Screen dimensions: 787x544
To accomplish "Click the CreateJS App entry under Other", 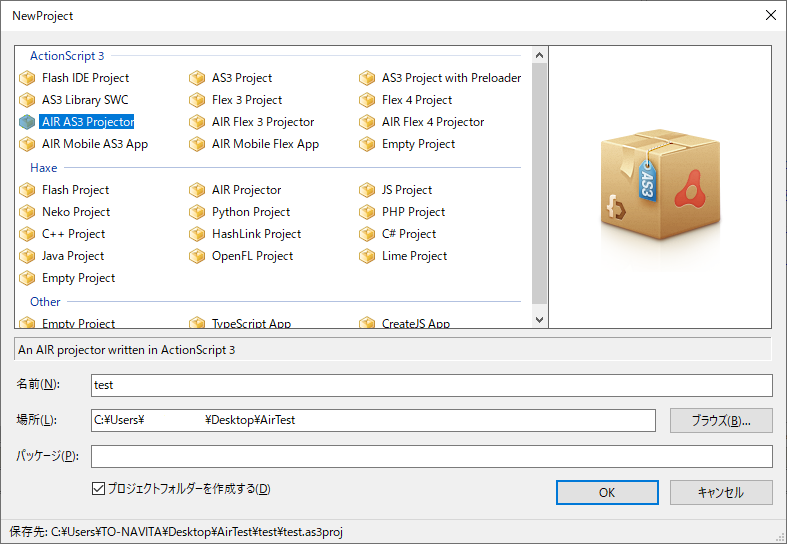I will (x=416, y=324).
